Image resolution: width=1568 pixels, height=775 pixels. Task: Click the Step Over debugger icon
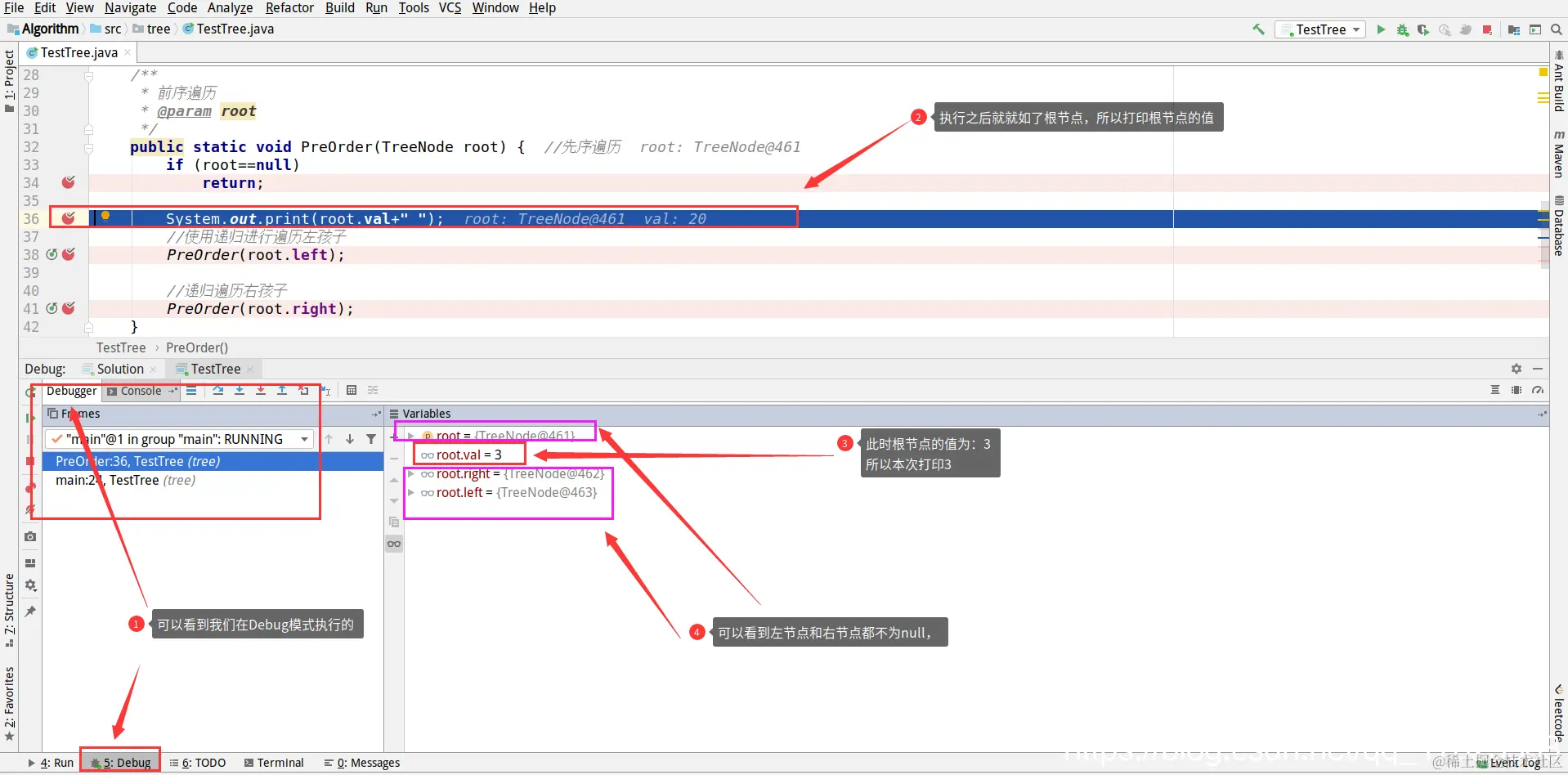coord(218,391)
